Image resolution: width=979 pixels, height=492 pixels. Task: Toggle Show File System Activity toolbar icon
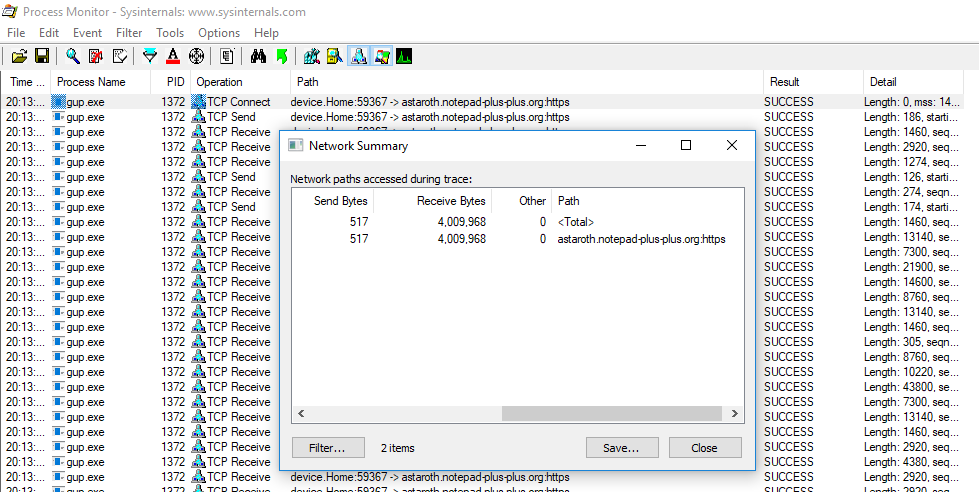[x=335, y=57]
